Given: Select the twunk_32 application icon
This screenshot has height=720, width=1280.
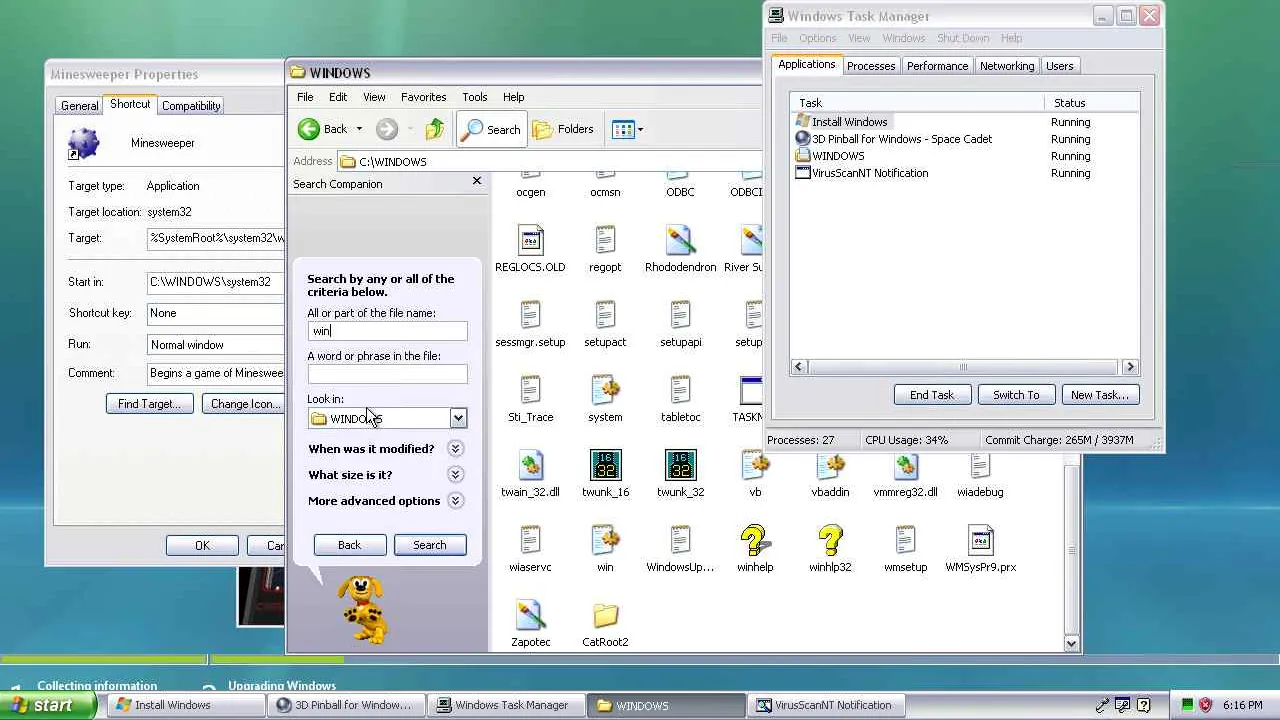Looking at the screenshot, I should (680, 465).
